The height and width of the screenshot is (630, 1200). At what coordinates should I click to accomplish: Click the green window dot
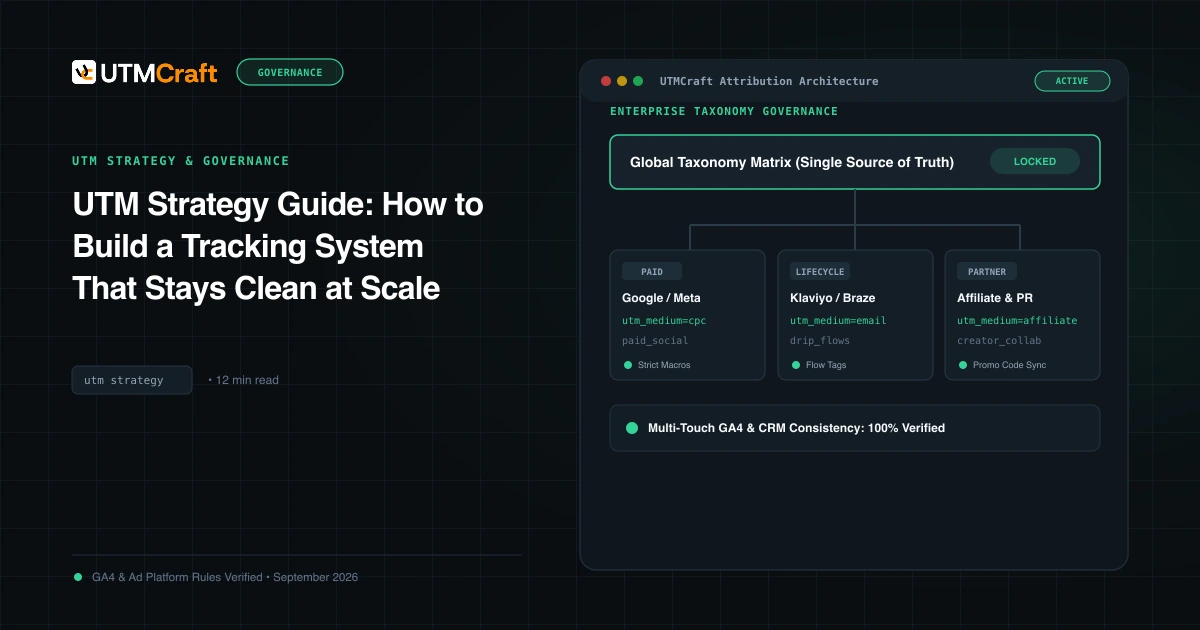[638, 81]
